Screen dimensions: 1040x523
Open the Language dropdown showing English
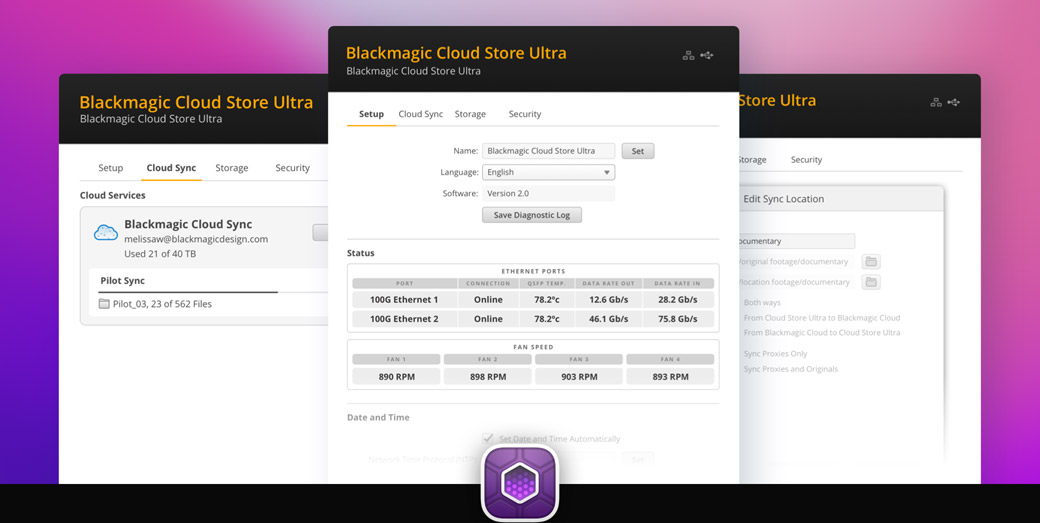tap(549, 172)
